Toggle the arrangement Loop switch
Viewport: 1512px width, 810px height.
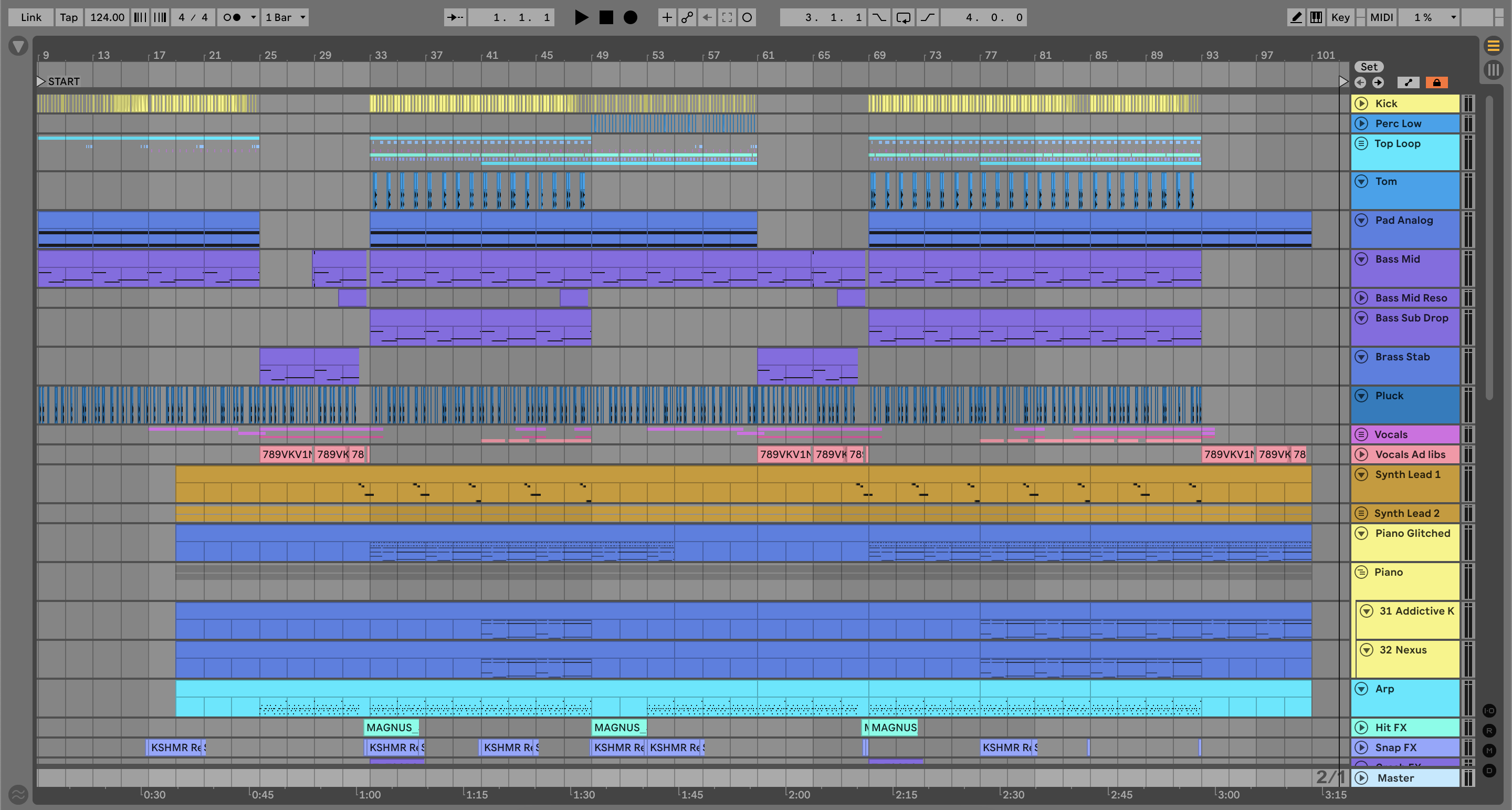[904, 17]
